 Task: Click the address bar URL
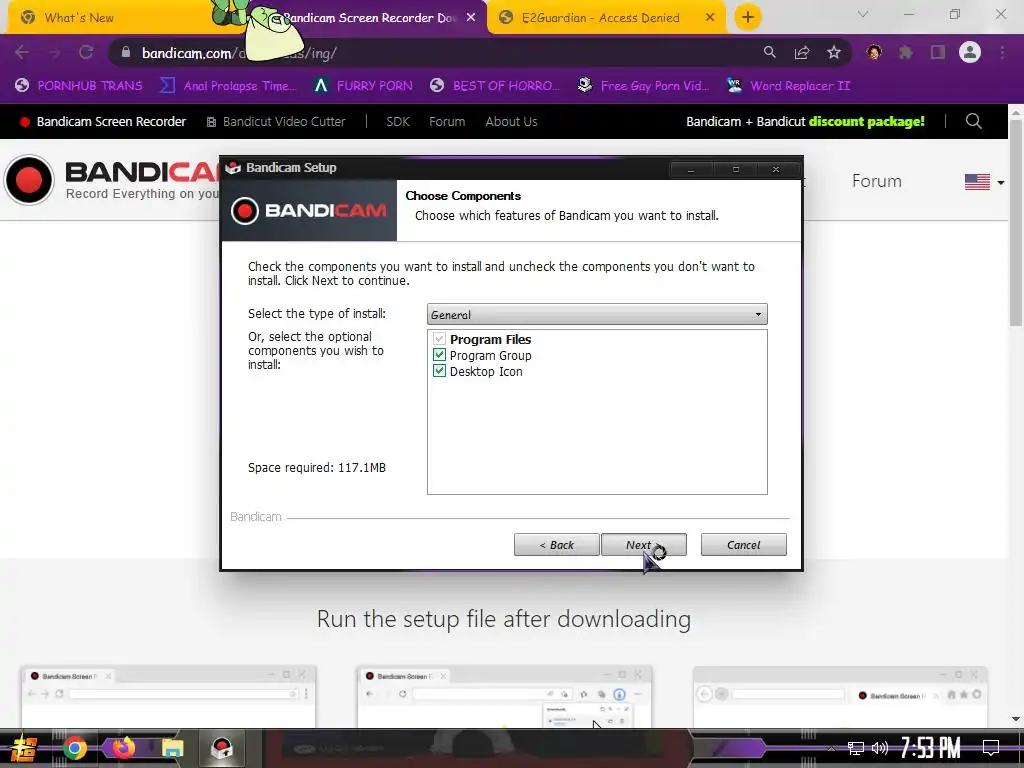(x=239, y=53)
